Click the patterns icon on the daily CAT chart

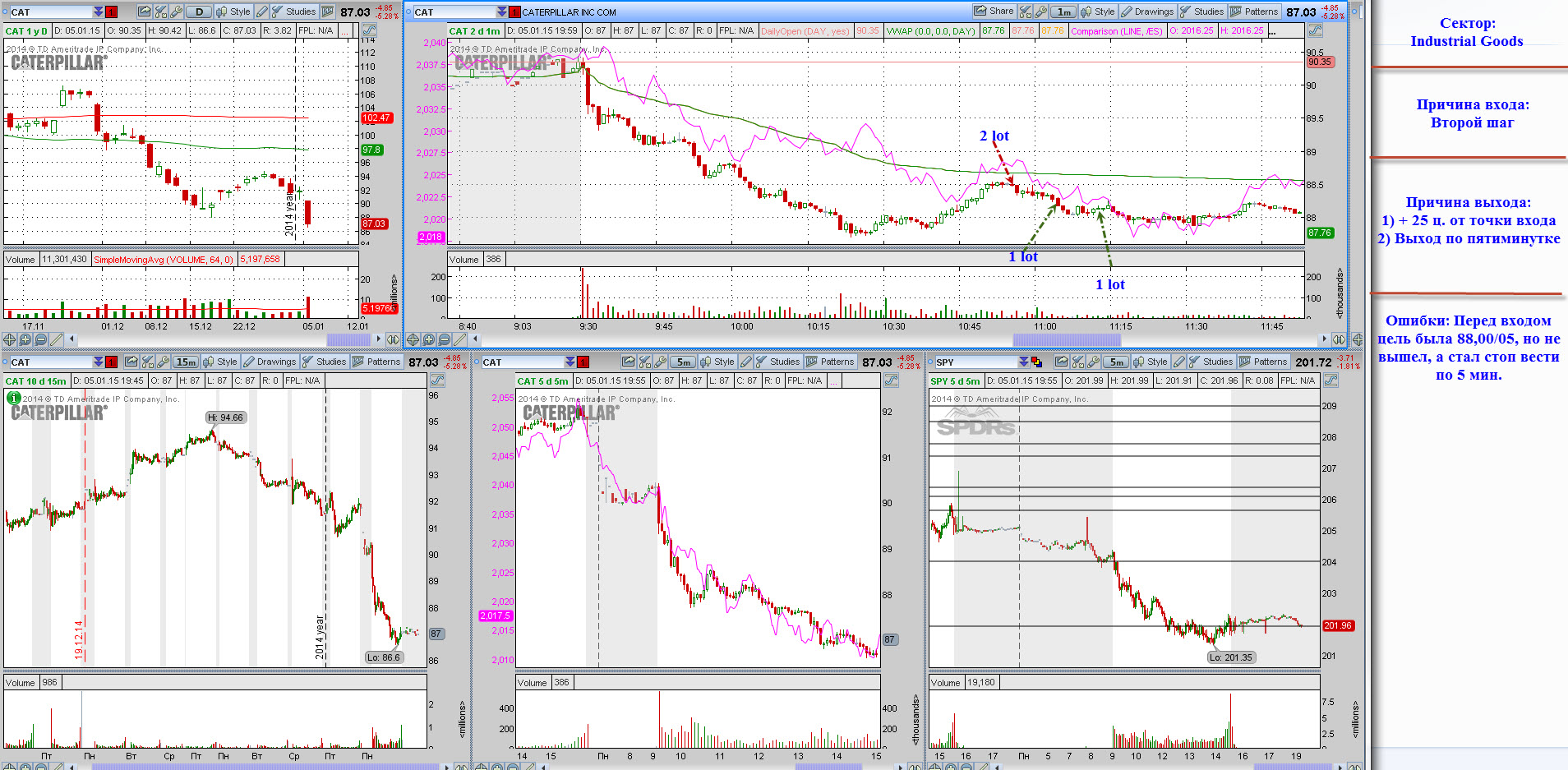point(327,12)
